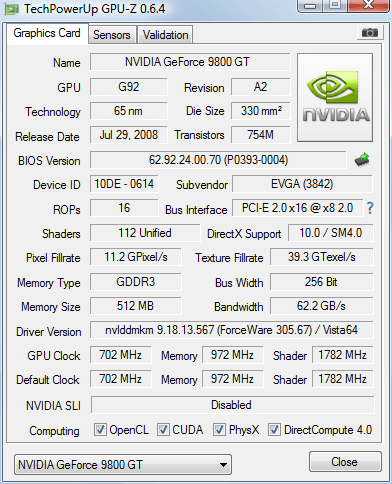Click the BIOS Version field
Viewport: 392px width, 484px height.
218,160
